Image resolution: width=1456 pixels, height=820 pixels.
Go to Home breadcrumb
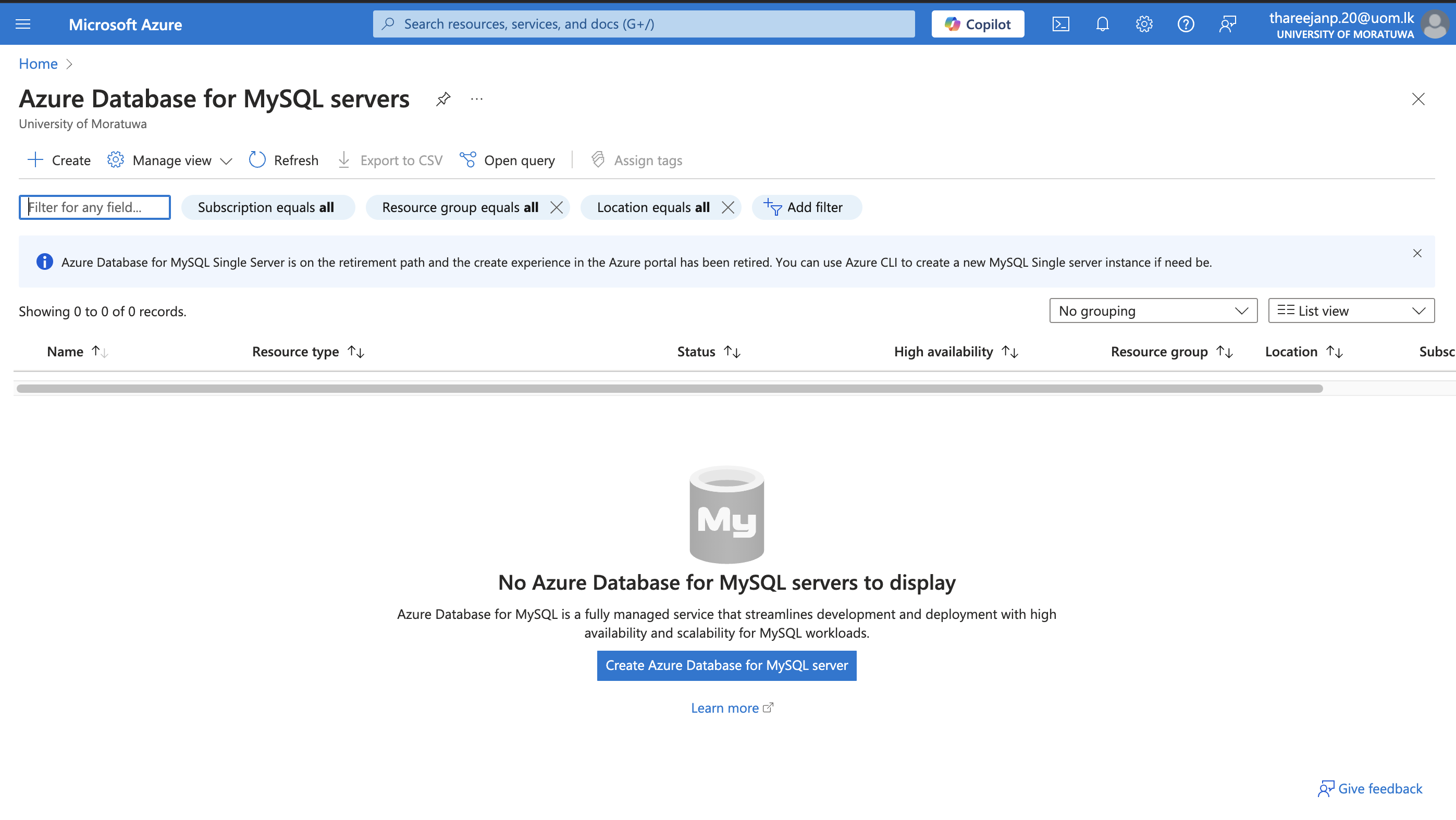39,64
